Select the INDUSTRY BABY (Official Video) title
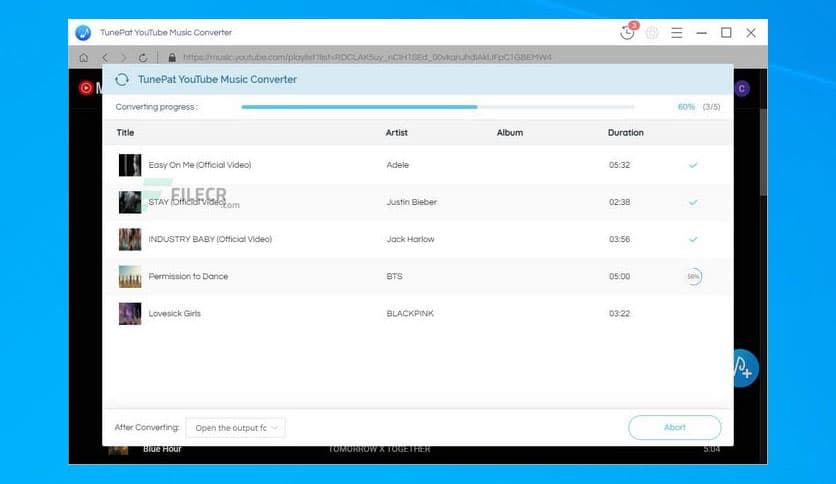The width and height of the screenshot is (836, 484). tap(210, 239)
